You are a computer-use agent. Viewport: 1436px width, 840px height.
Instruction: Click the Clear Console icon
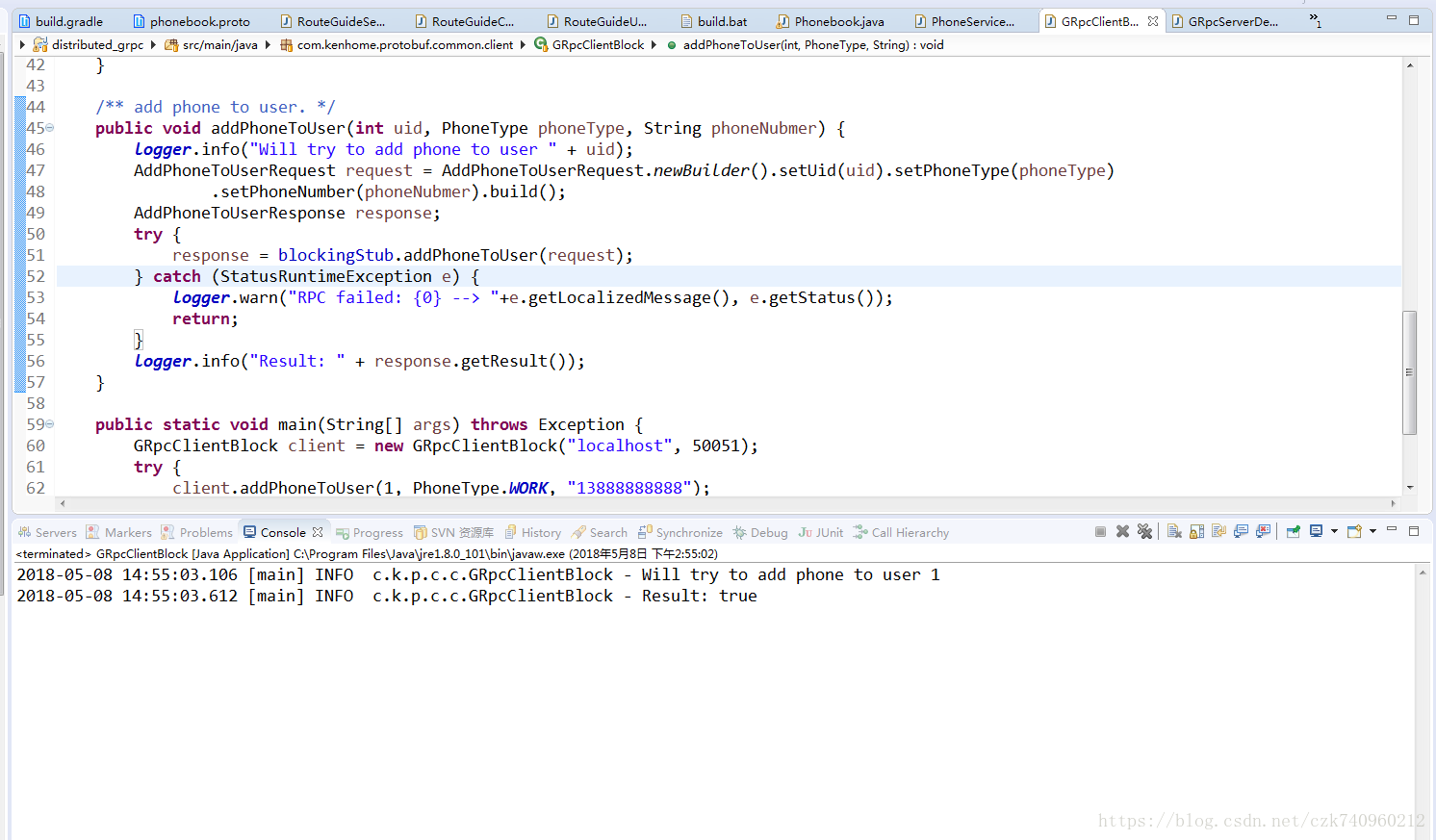[x=1174, y=531]
